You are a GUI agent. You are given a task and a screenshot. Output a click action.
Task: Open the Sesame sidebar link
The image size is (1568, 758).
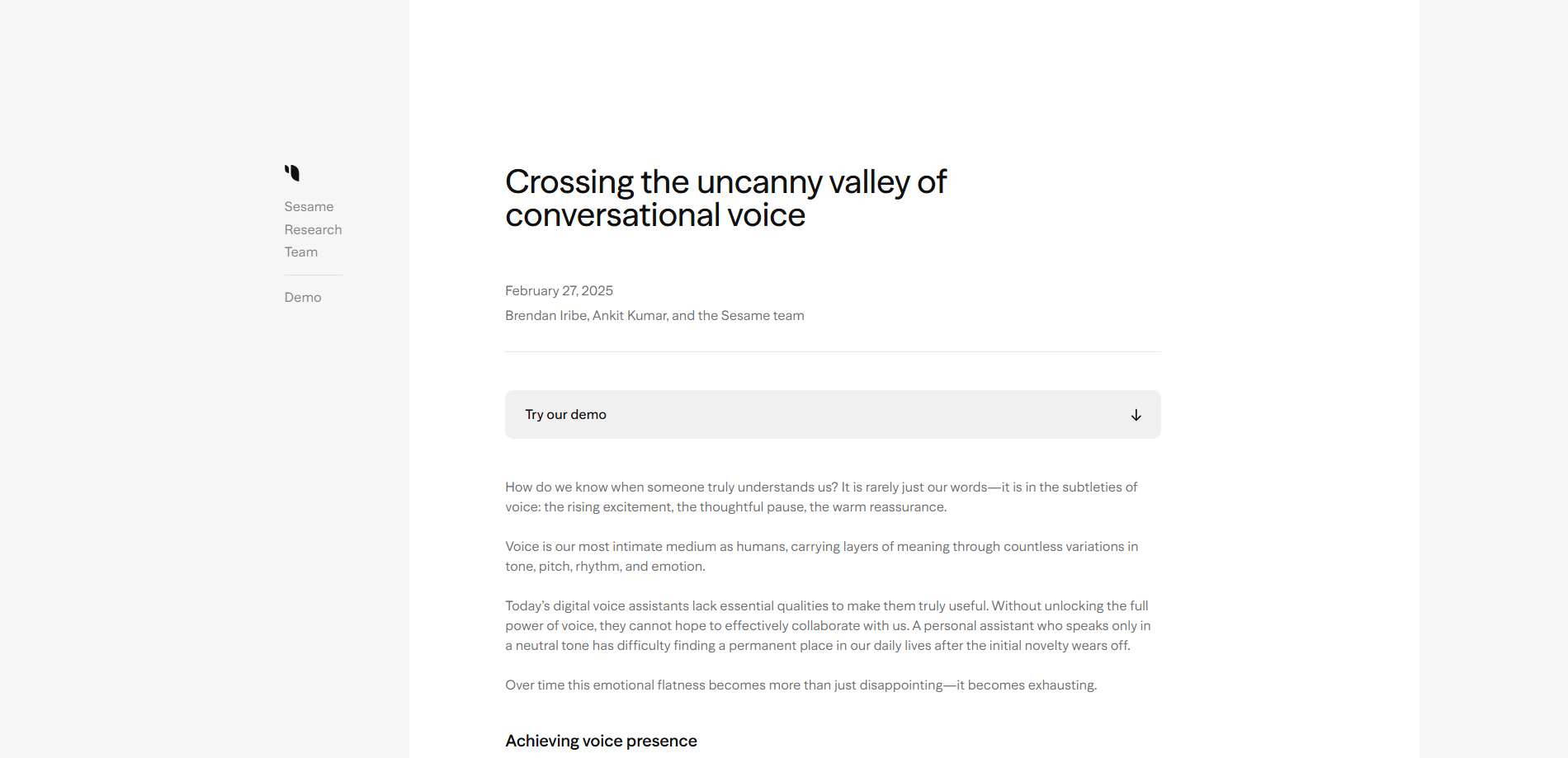[309, 206]
